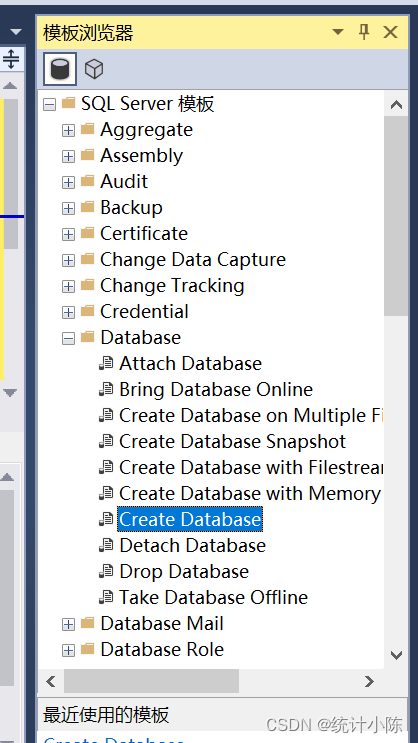The image size is (418, 743).
Task: Toggle the auto-hide pin on Template Browser
Action: [364, 32]
